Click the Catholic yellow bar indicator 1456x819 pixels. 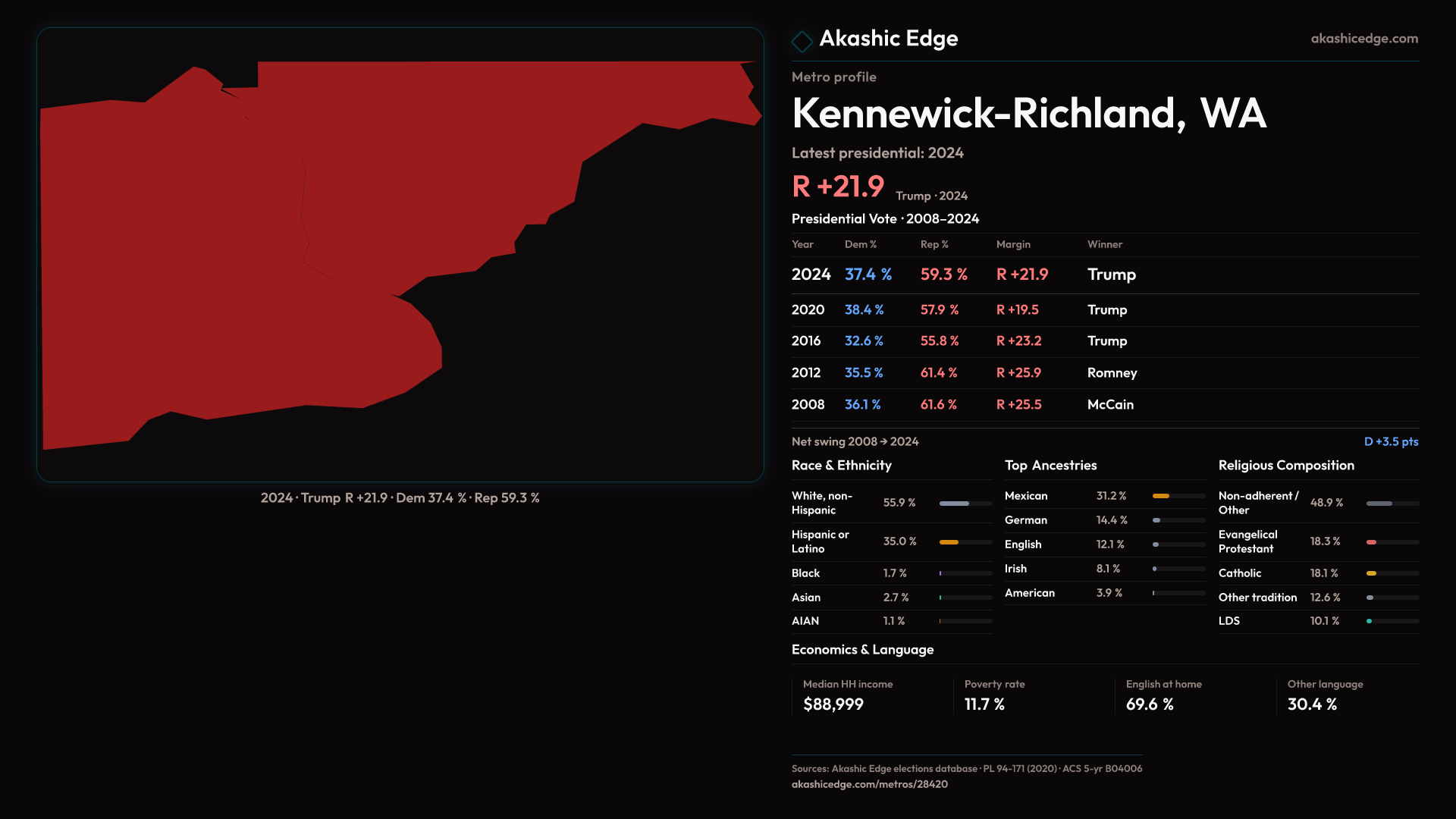(x=1371, y=573)
